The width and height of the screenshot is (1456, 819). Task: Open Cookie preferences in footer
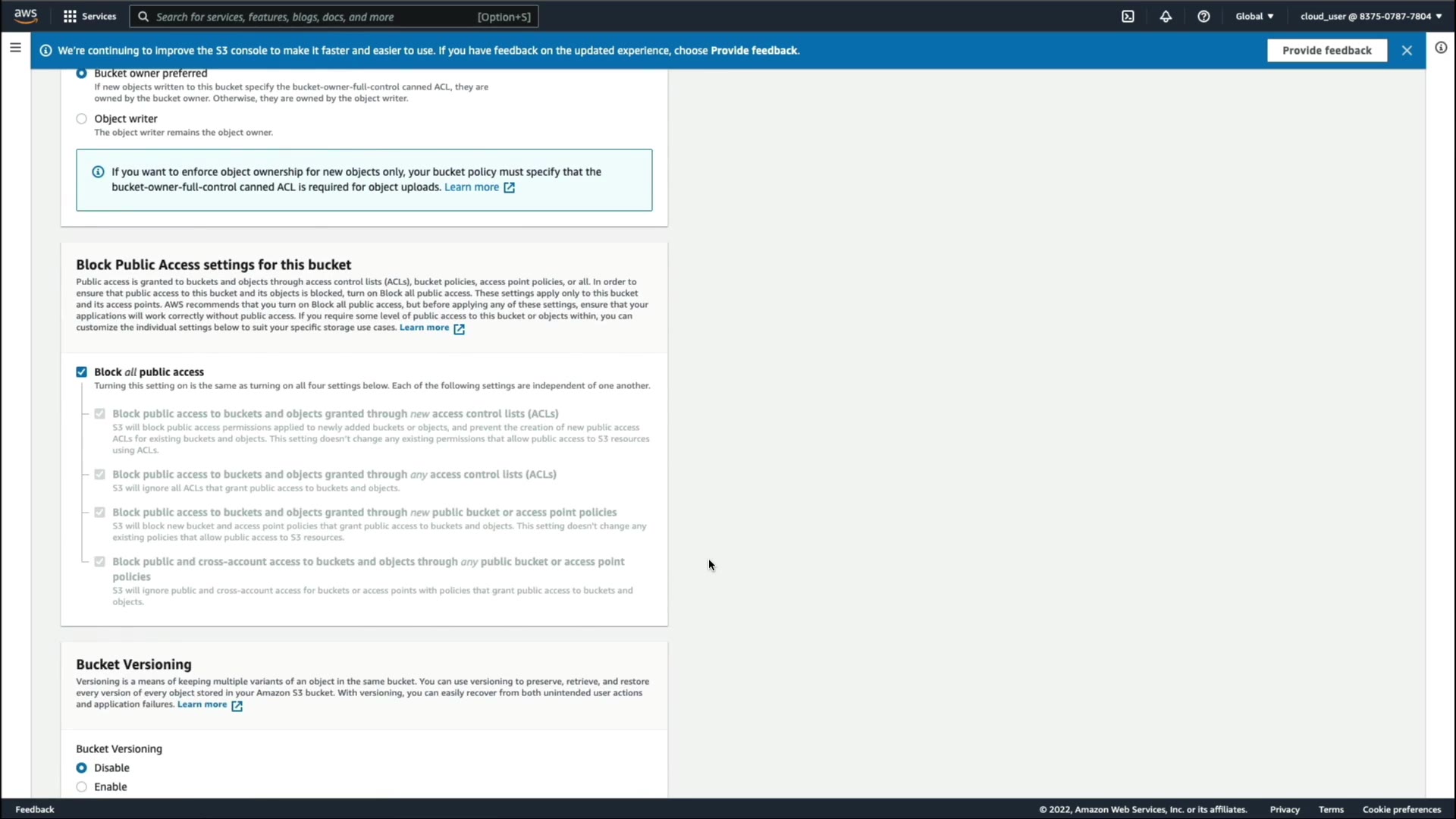click(1401, 809)
